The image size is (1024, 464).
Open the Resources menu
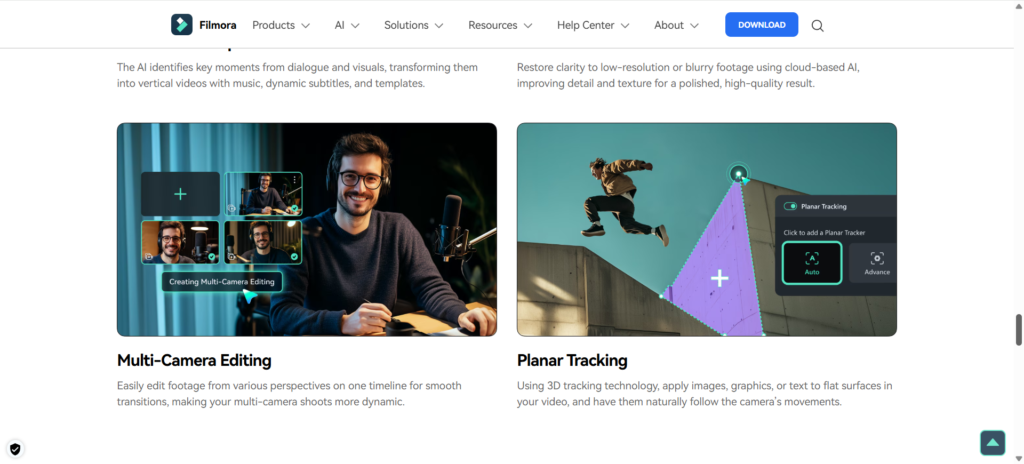tap(499, 25)
